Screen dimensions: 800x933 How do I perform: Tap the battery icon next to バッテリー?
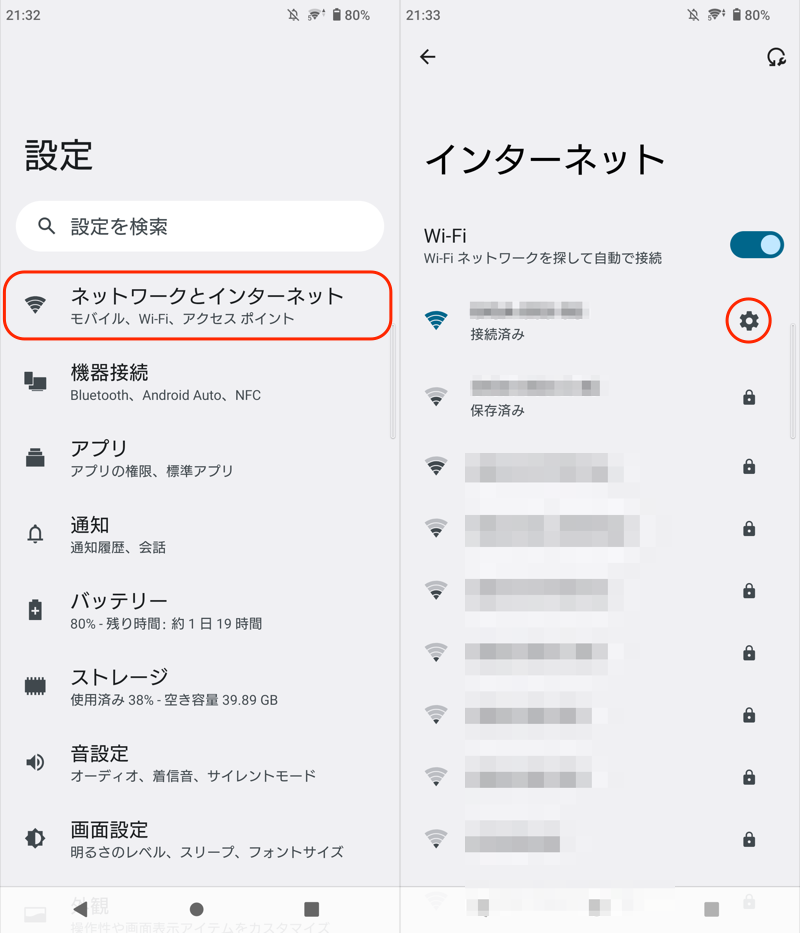tap(36, 610)
